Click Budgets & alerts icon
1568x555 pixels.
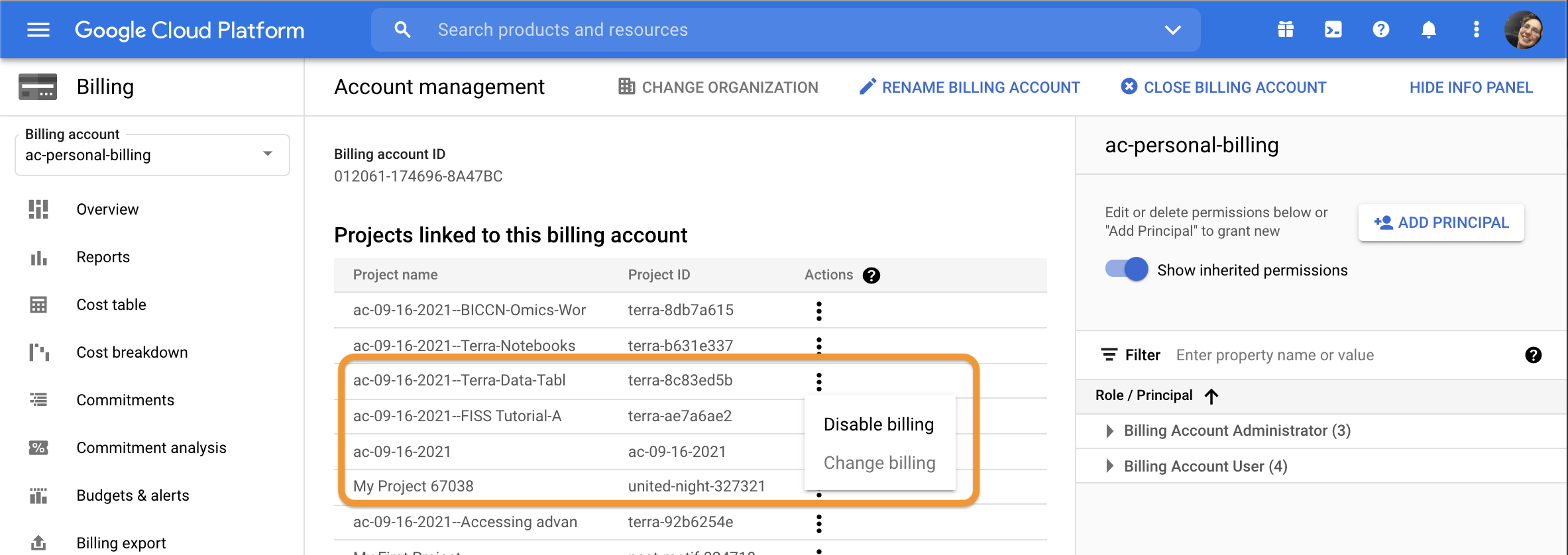(x=38, y=495)
